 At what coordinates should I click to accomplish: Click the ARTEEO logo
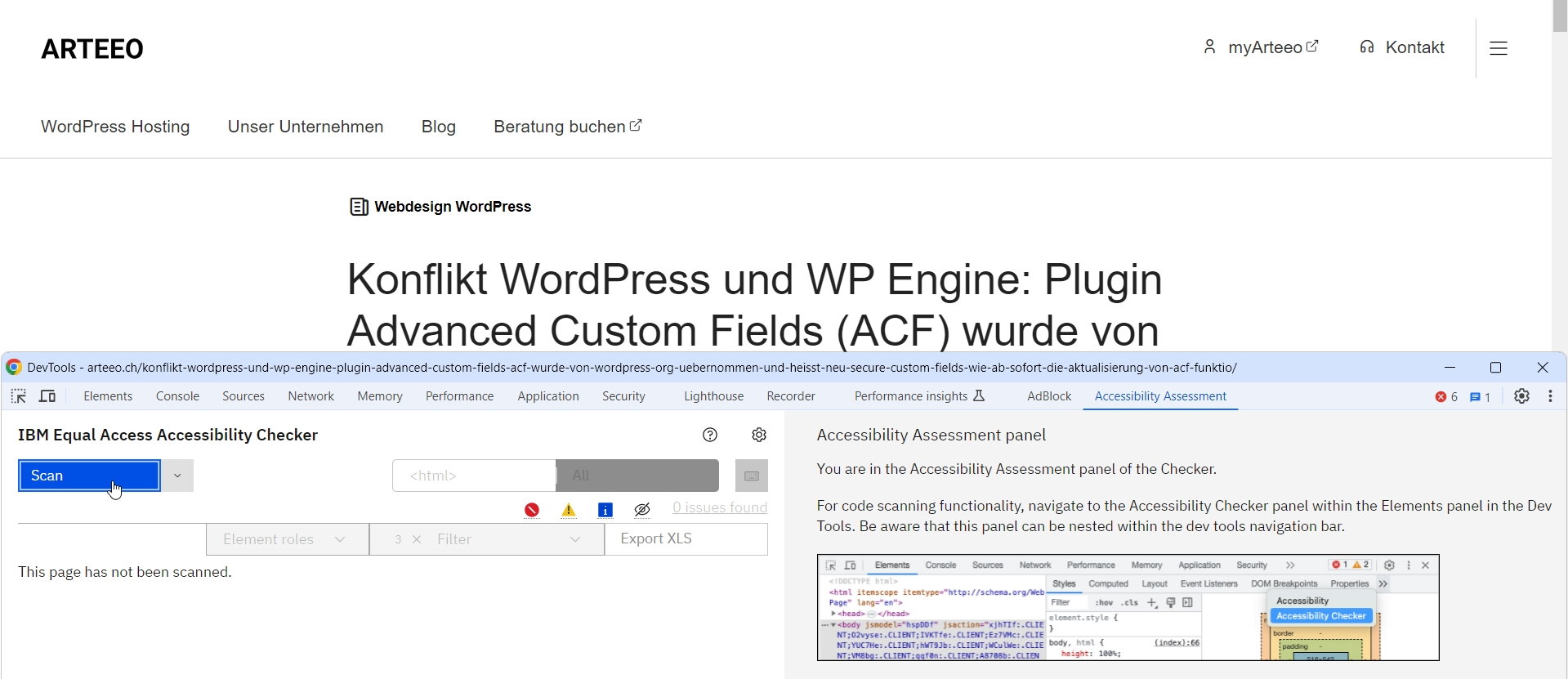click(92, 49)
